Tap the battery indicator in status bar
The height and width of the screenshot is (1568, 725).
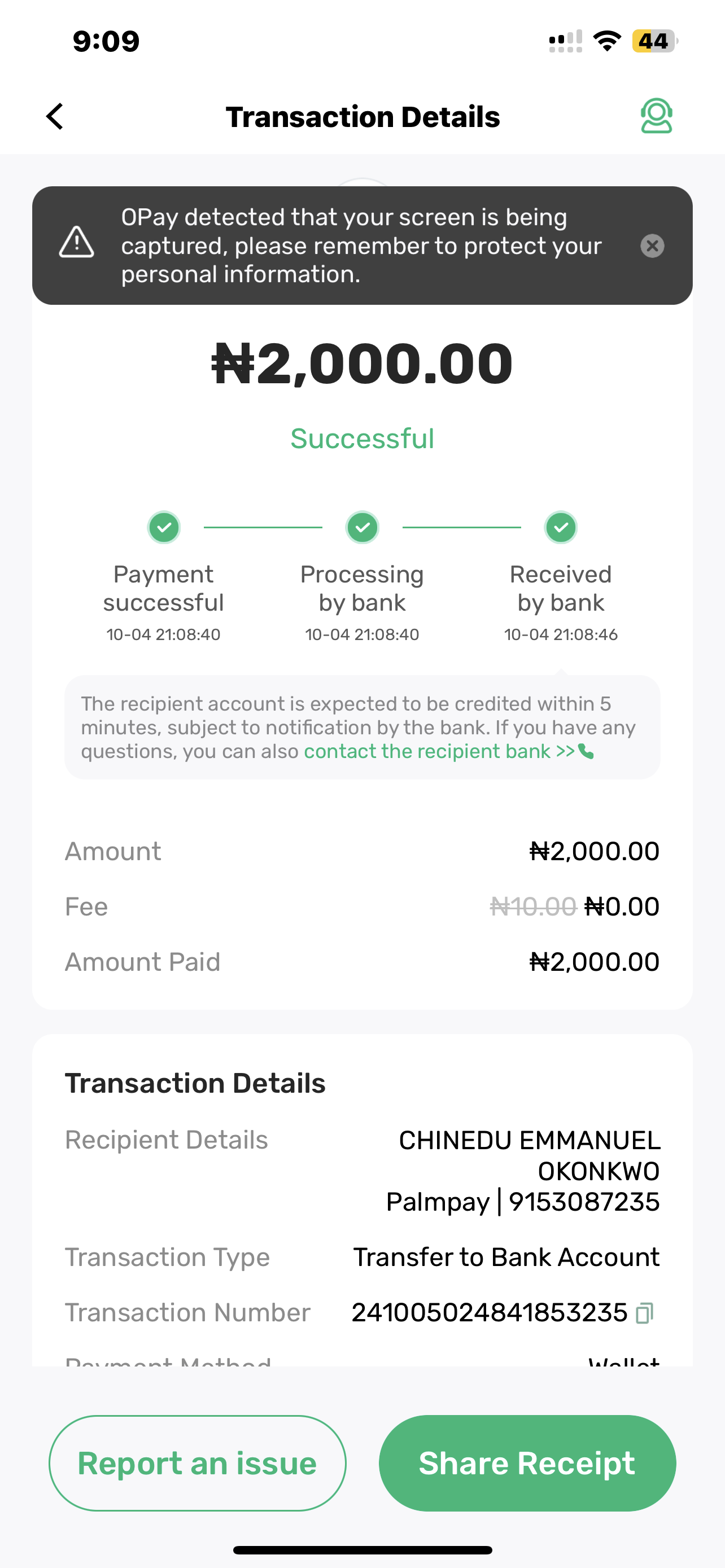654,41
